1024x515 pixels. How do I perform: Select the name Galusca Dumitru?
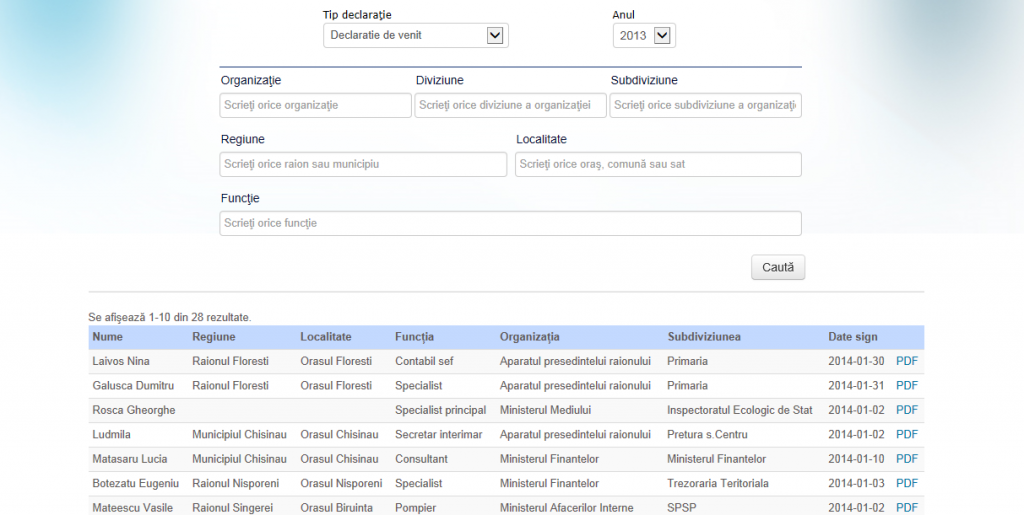coord(133,386)
